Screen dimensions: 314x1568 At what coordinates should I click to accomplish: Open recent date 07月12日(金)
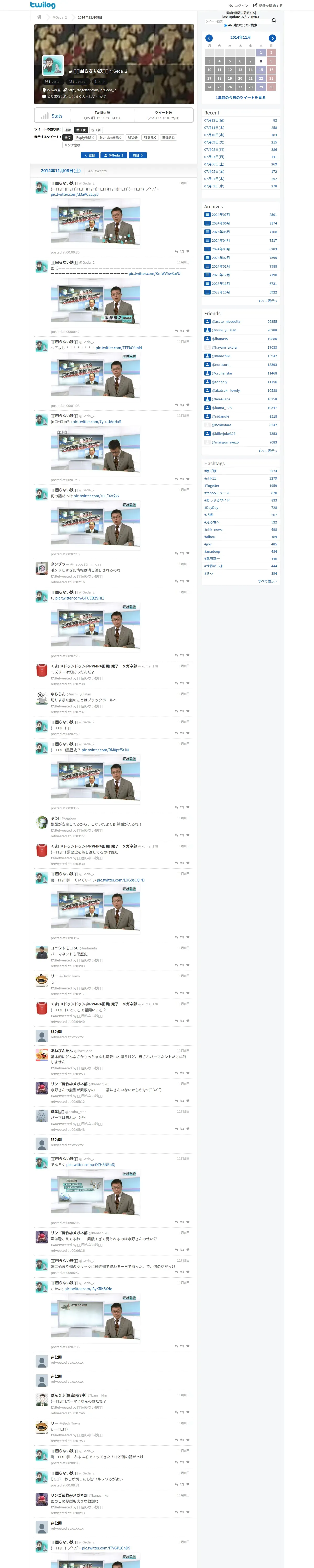[x=214, y=120]
